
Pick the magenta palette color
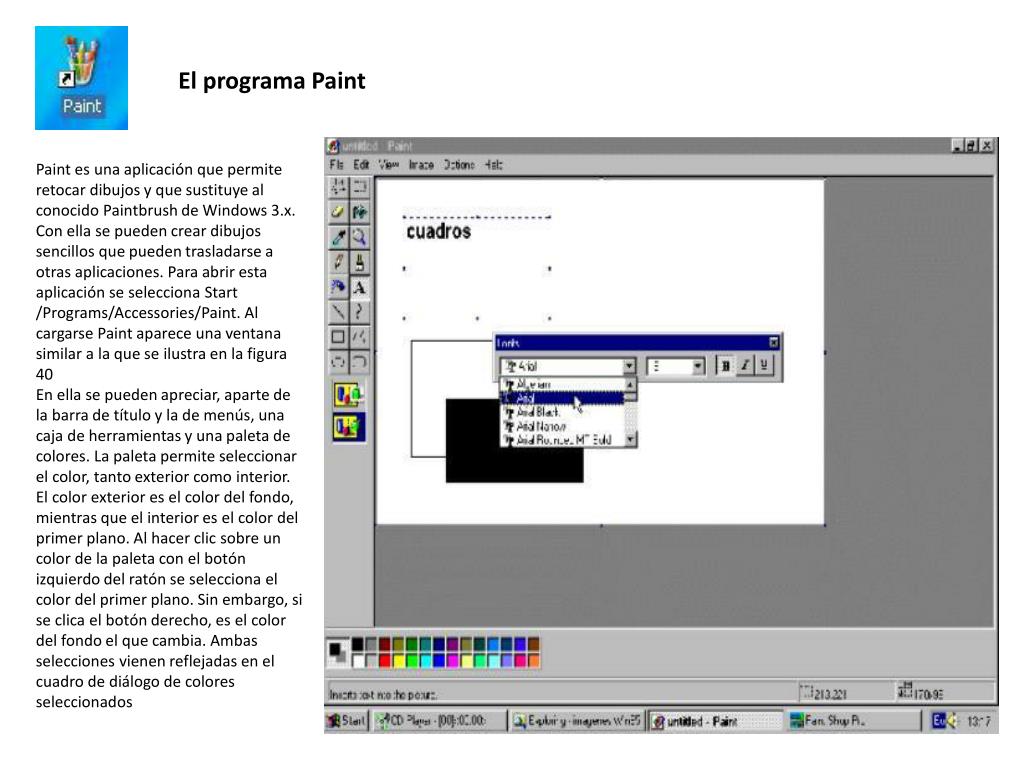pyautogui.click(x=453, y=660)
